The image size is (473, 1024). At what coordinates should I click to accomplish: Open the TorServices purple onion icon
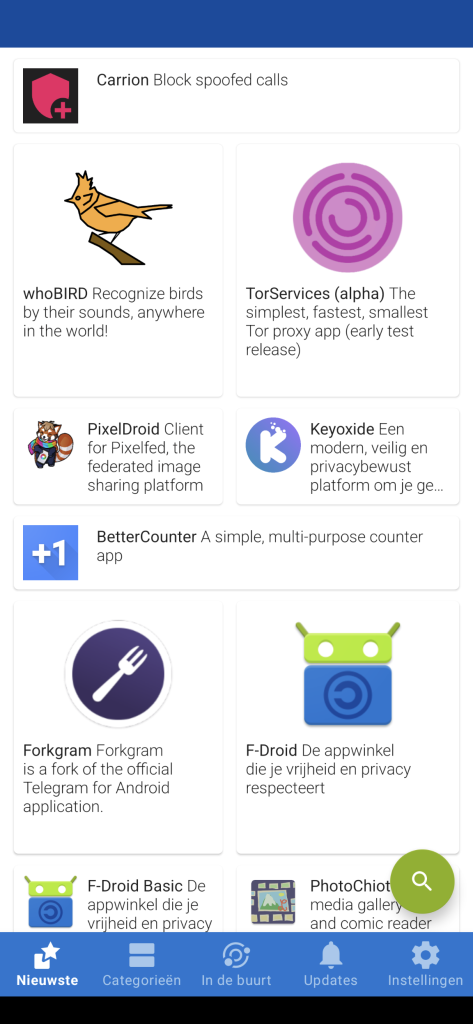[348, 217]
